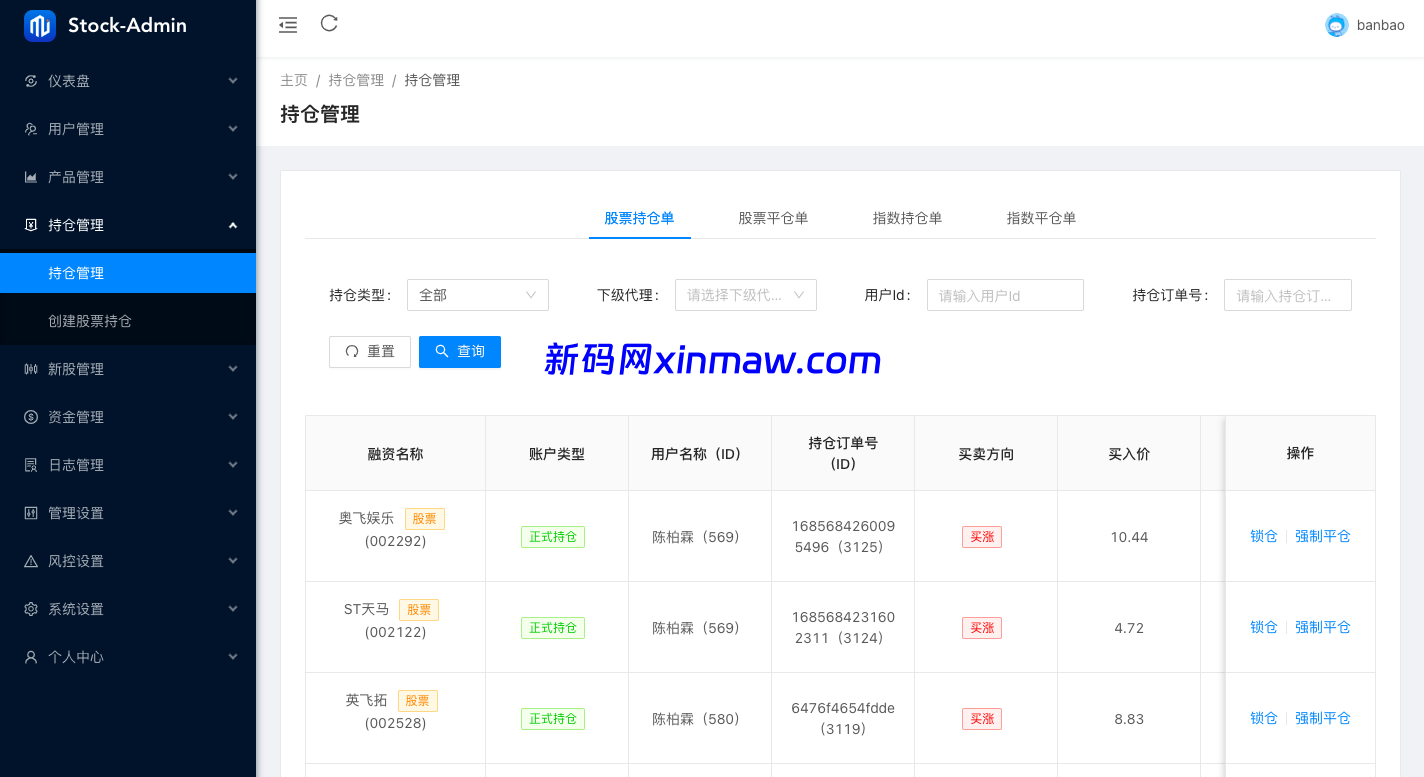Open 用户管理 sidebar menu
This screenshot has height=777, width=1424.
[128, 129]
